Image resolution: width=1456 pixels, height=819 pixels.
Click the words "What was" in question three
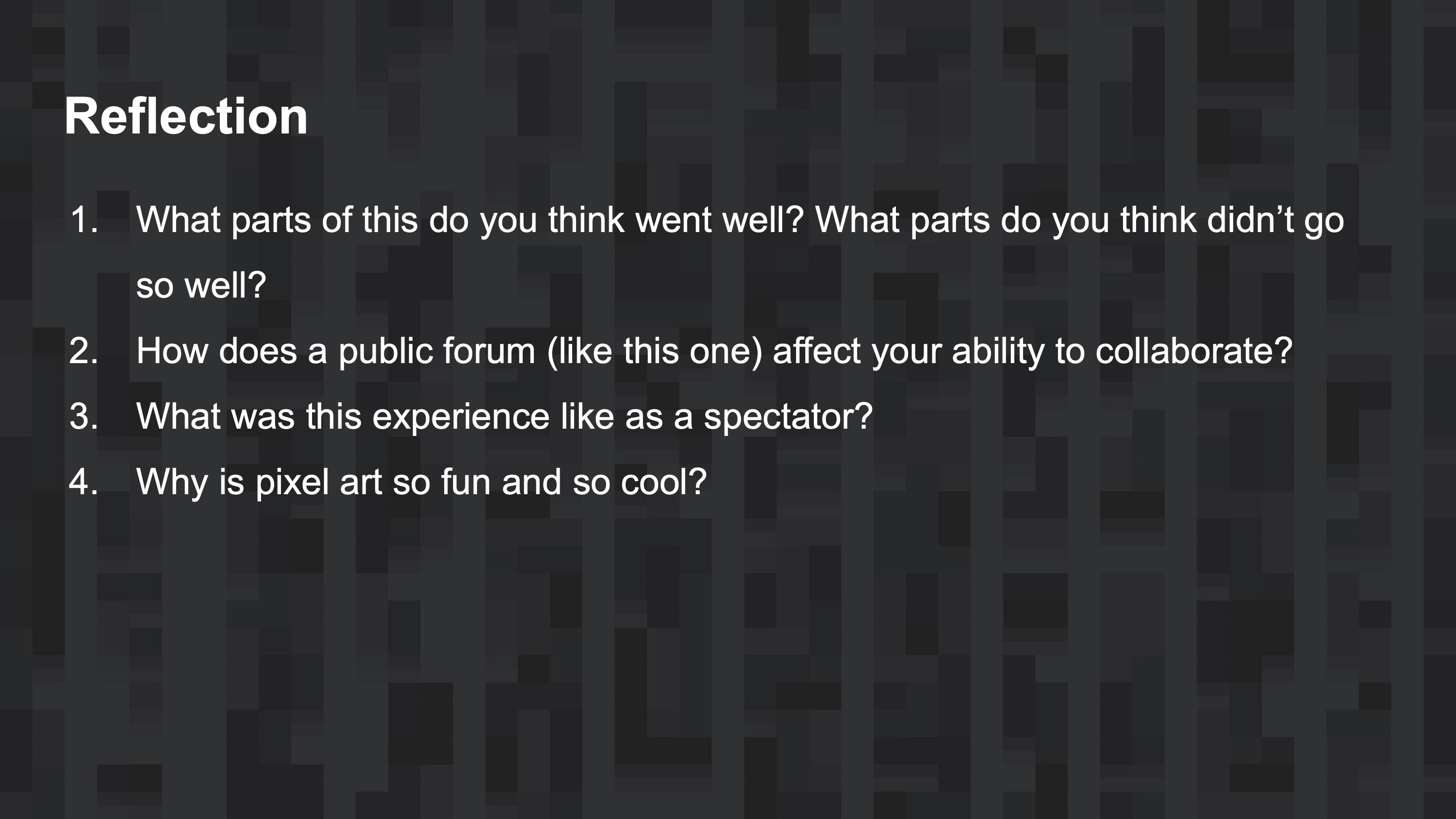pos(215,416)
